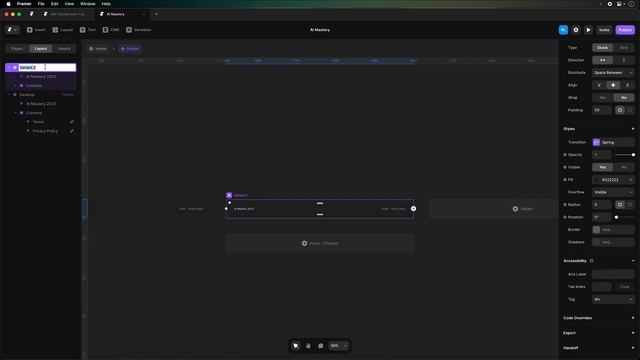Image resolution: width=640 pixels, height=360 pixels.
Task: Set layout Type to Stack
Action: tap(602, 48)
